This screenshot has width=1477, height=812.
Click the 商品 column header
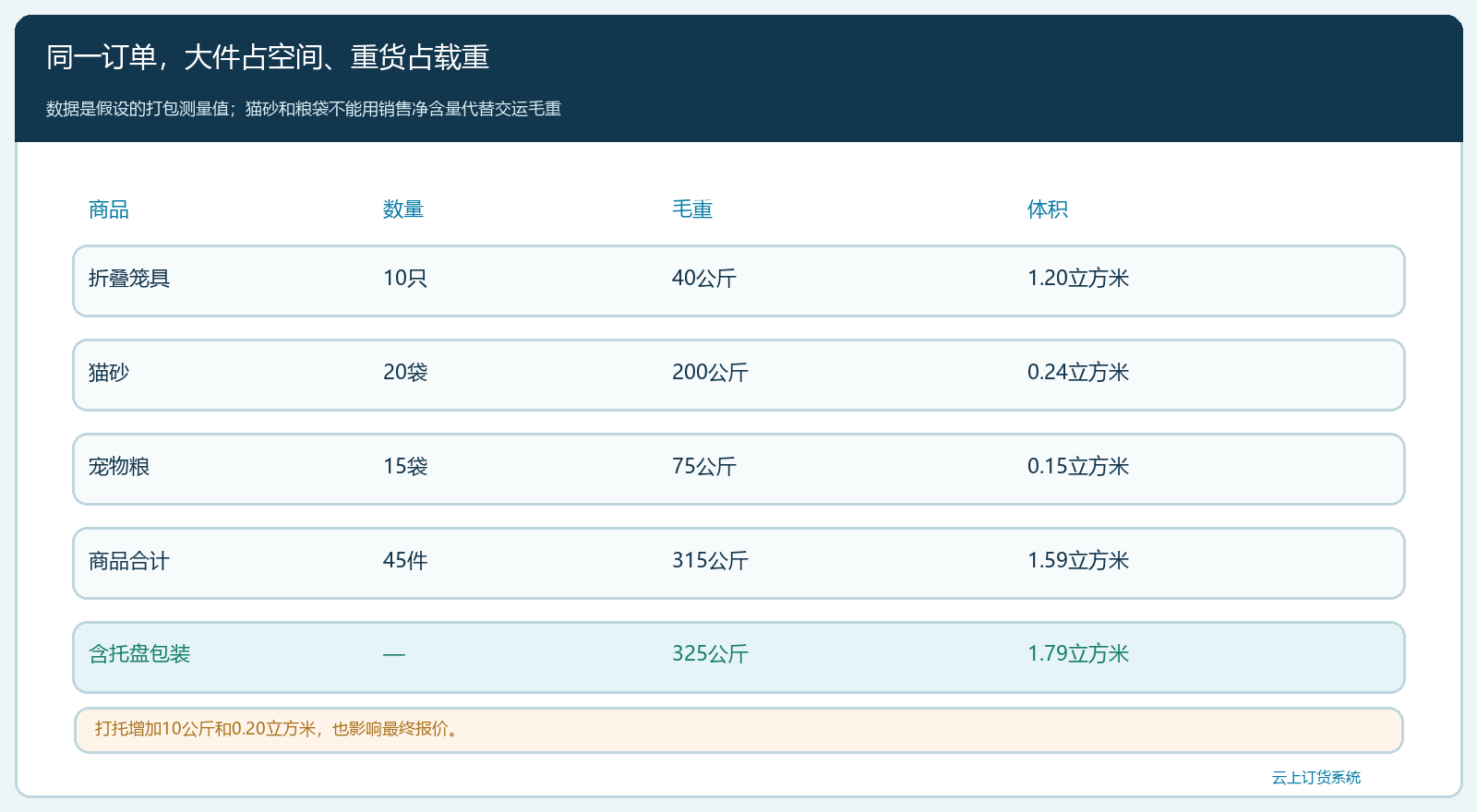(109, 209)
